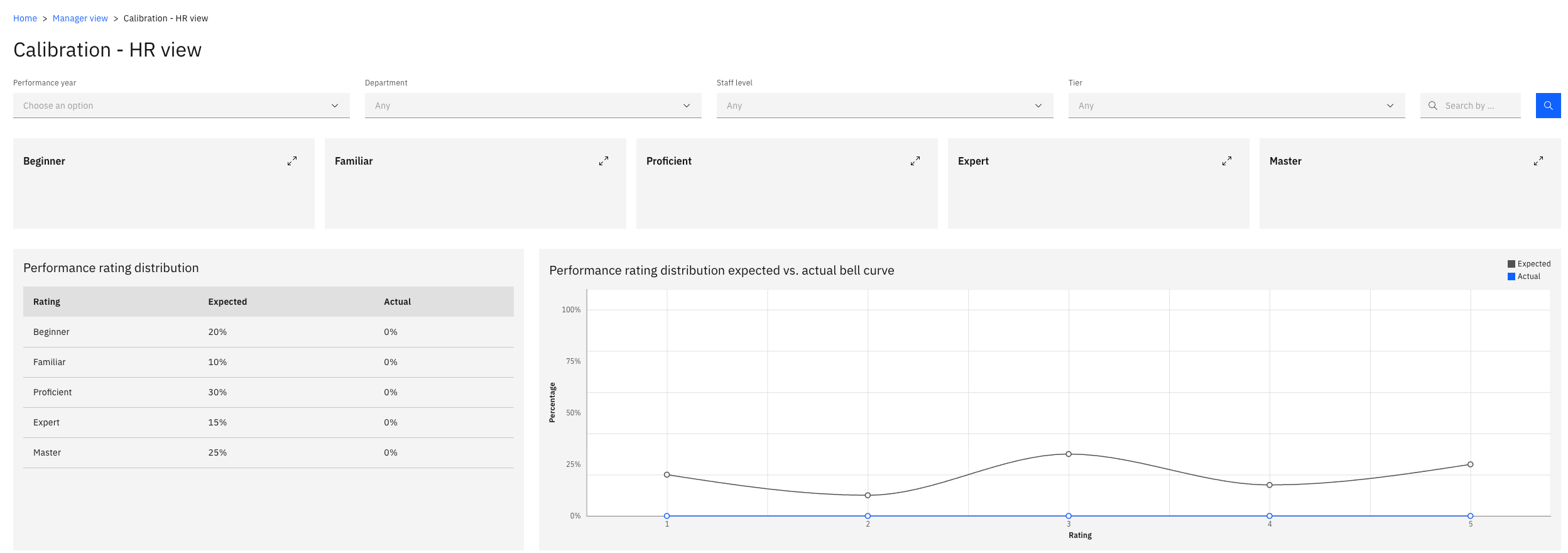Click the bell curve chart title
The height and width of the screenshot is (553, 1568).
[722, 270]
